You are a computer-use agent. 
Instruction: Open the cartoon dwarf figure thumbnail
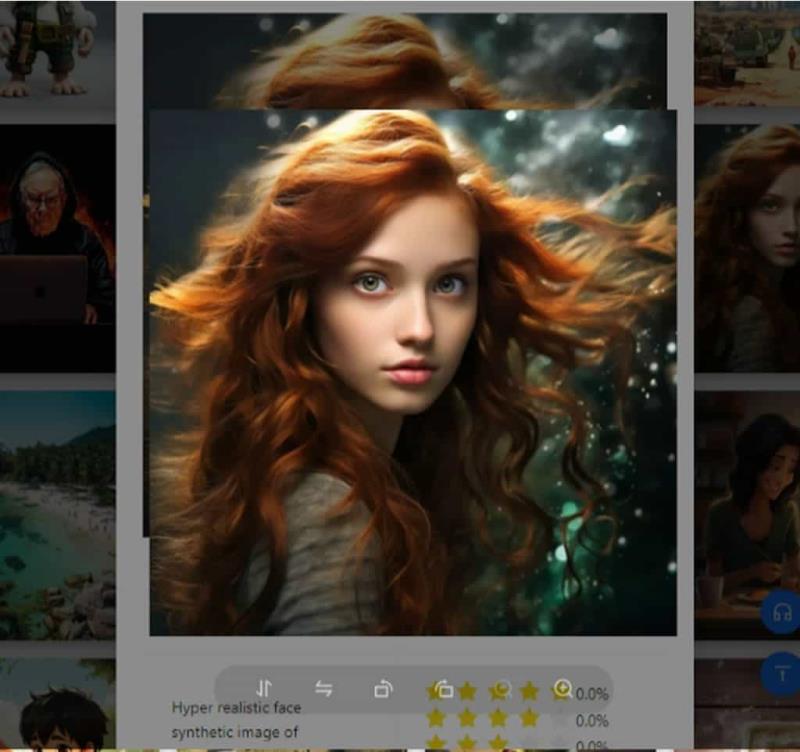click(58, 53)
